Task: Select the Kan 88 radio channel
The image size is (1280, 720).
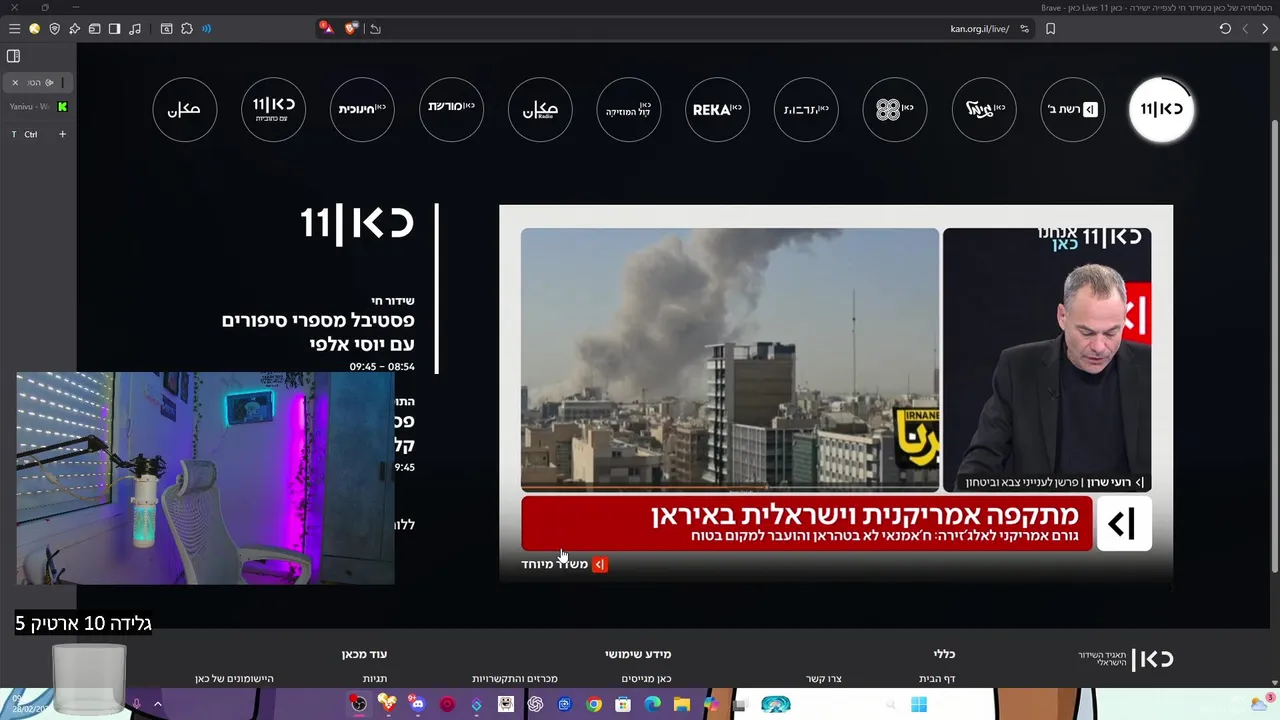Action: click(x=895, y=109)
